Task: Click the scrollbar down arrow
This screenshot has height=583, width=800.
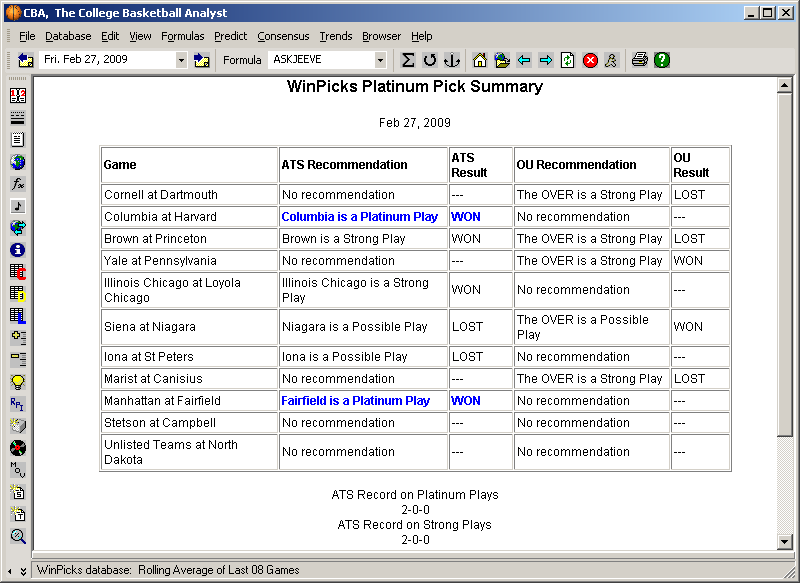Action: 785,542
